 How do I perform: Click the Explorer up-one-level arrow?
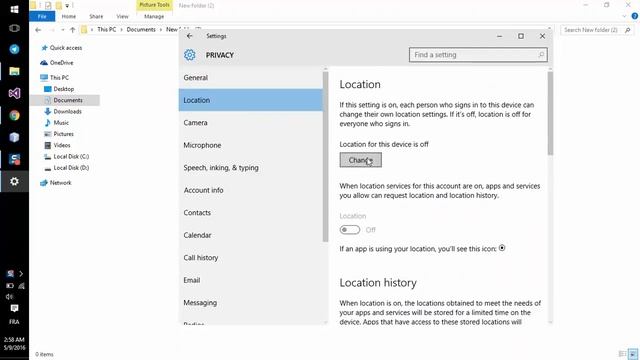73,30
